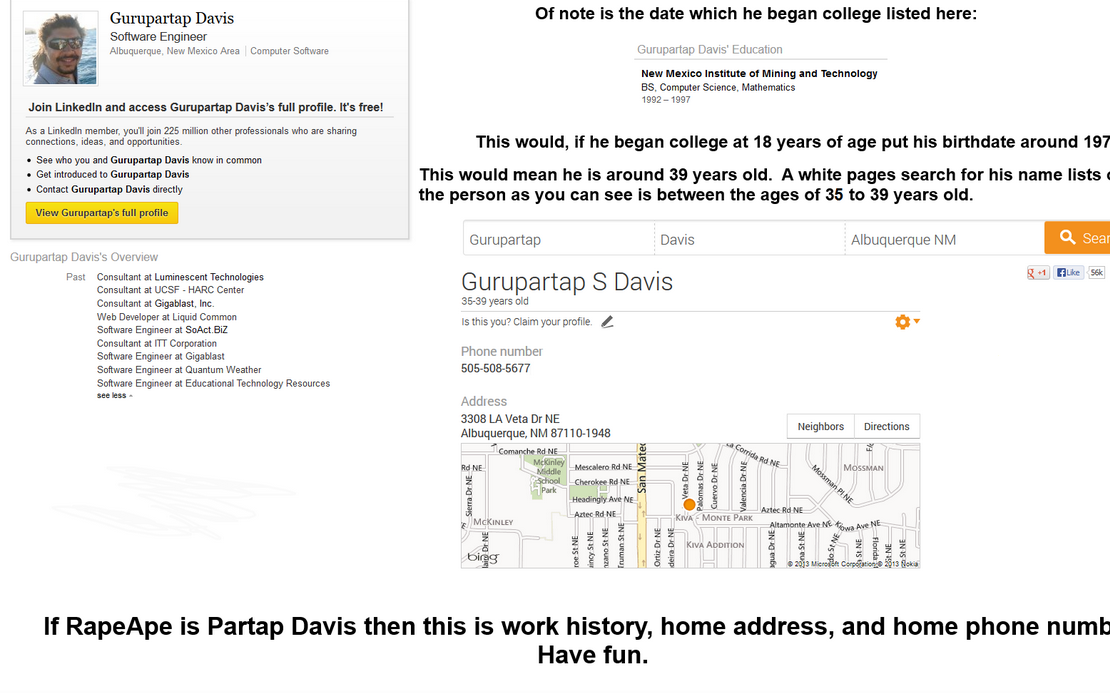
Task: Click the first name field 'Gurupartap'
Action: pos(559,239)
